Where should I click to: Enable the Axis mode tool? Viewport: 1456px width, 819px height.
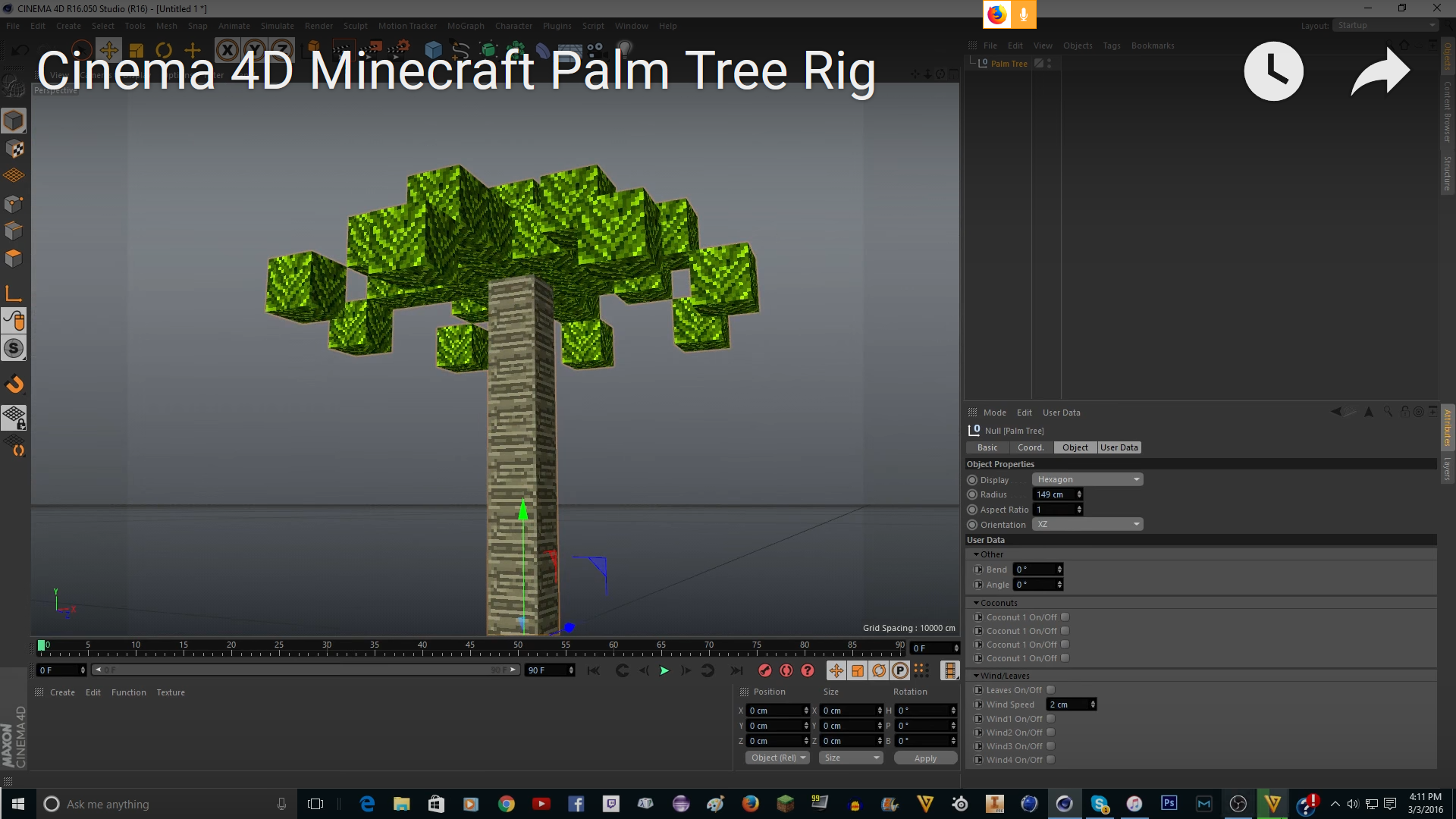click(14, 293)
